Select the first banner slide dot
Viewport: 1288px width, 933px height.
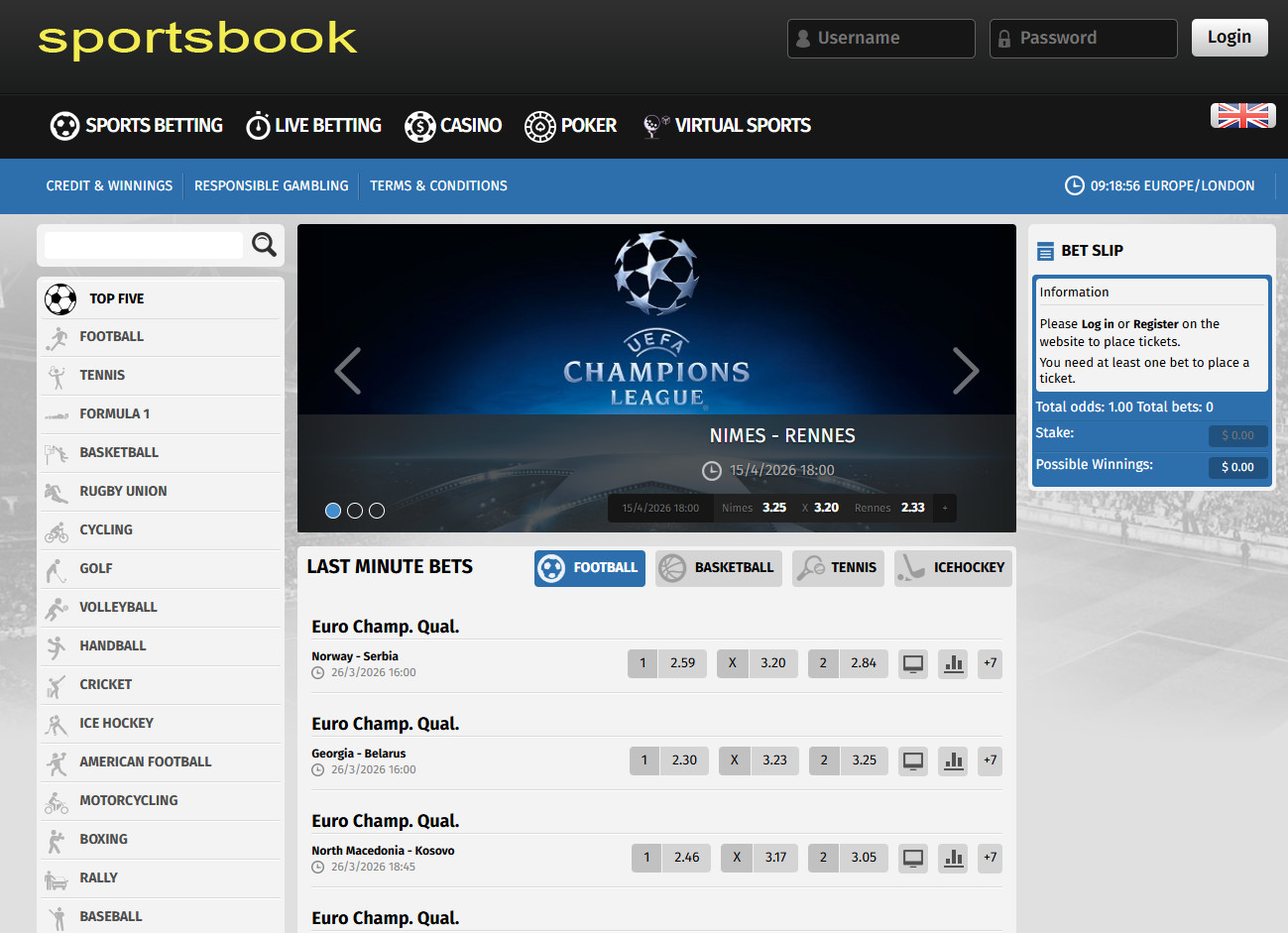point(333,511)
